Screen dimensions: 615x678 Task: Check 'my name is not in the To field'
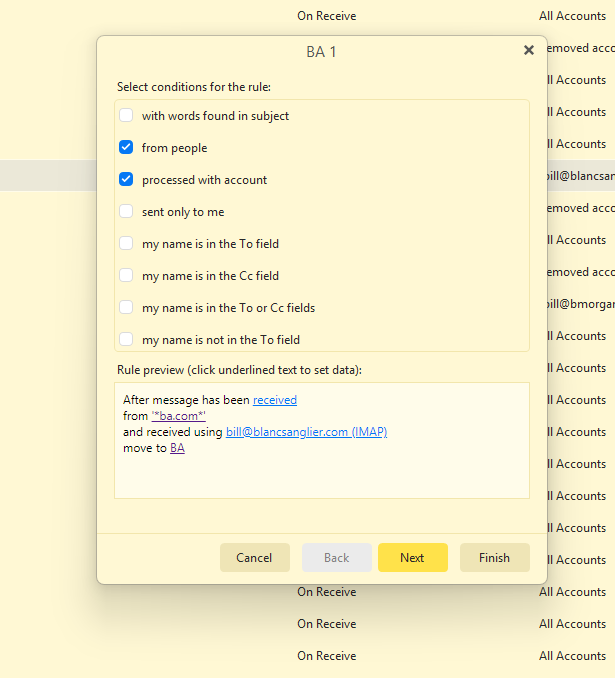tap(126, 339)
